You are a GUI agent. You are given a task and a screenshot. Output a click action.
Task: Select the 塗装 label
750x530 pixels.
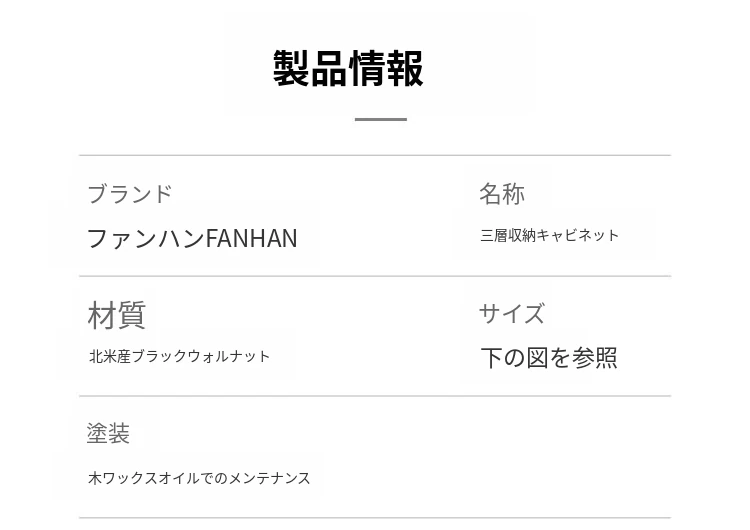(x=108, y=433)
